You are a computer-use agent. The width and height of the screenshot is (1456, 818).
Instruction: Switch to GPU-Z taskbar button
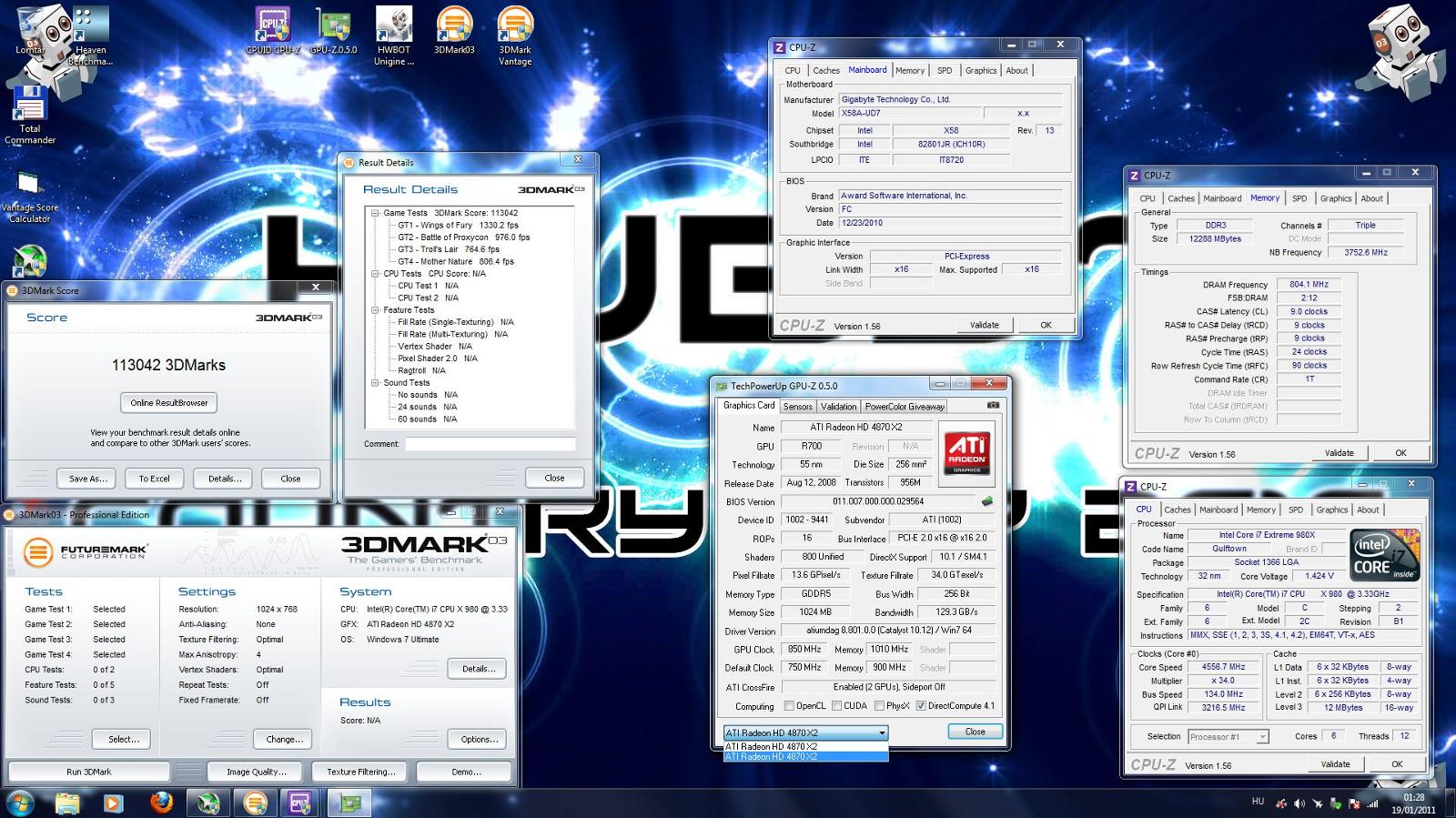click(349, 803)
